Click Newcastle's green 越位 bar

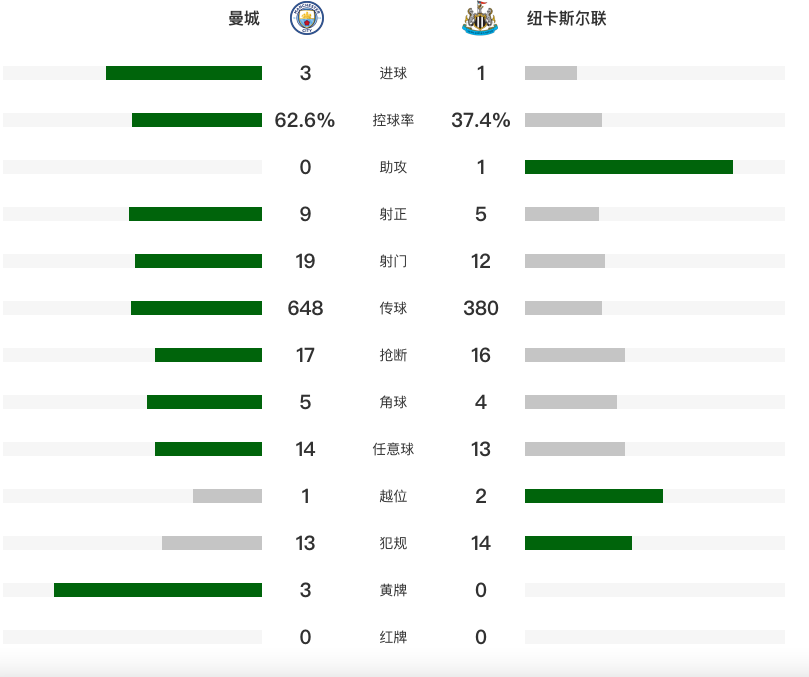[x=593, y=496]
